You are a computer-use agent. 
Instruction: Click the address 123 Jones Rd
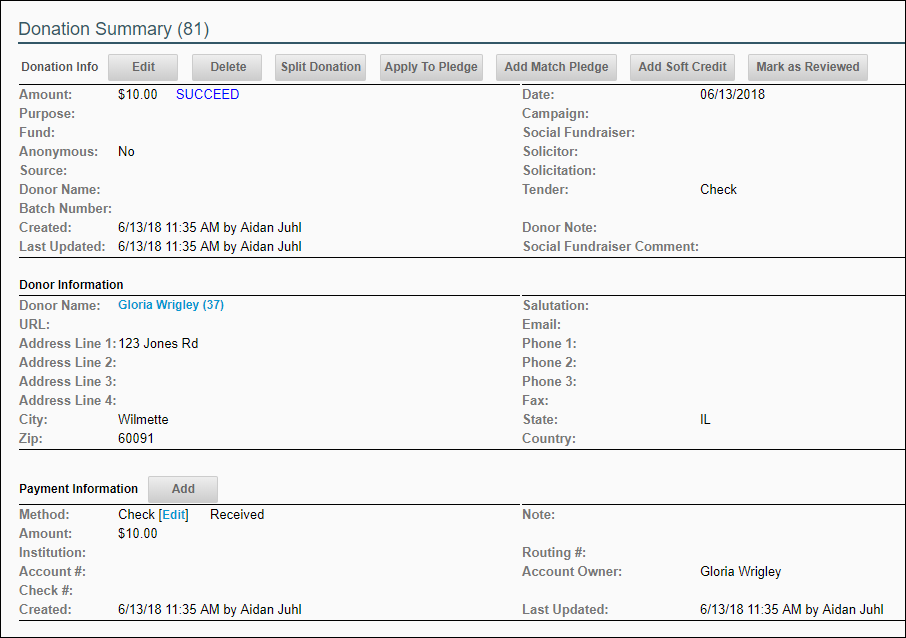point(158,344)
